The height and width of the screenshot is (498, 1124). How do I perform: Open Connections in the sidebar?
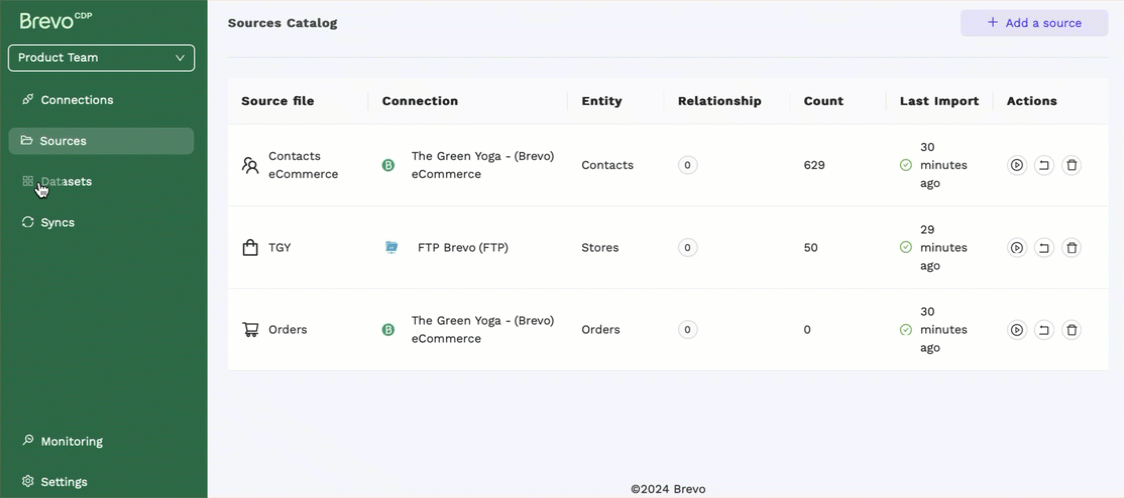click(x=76, y=100)
